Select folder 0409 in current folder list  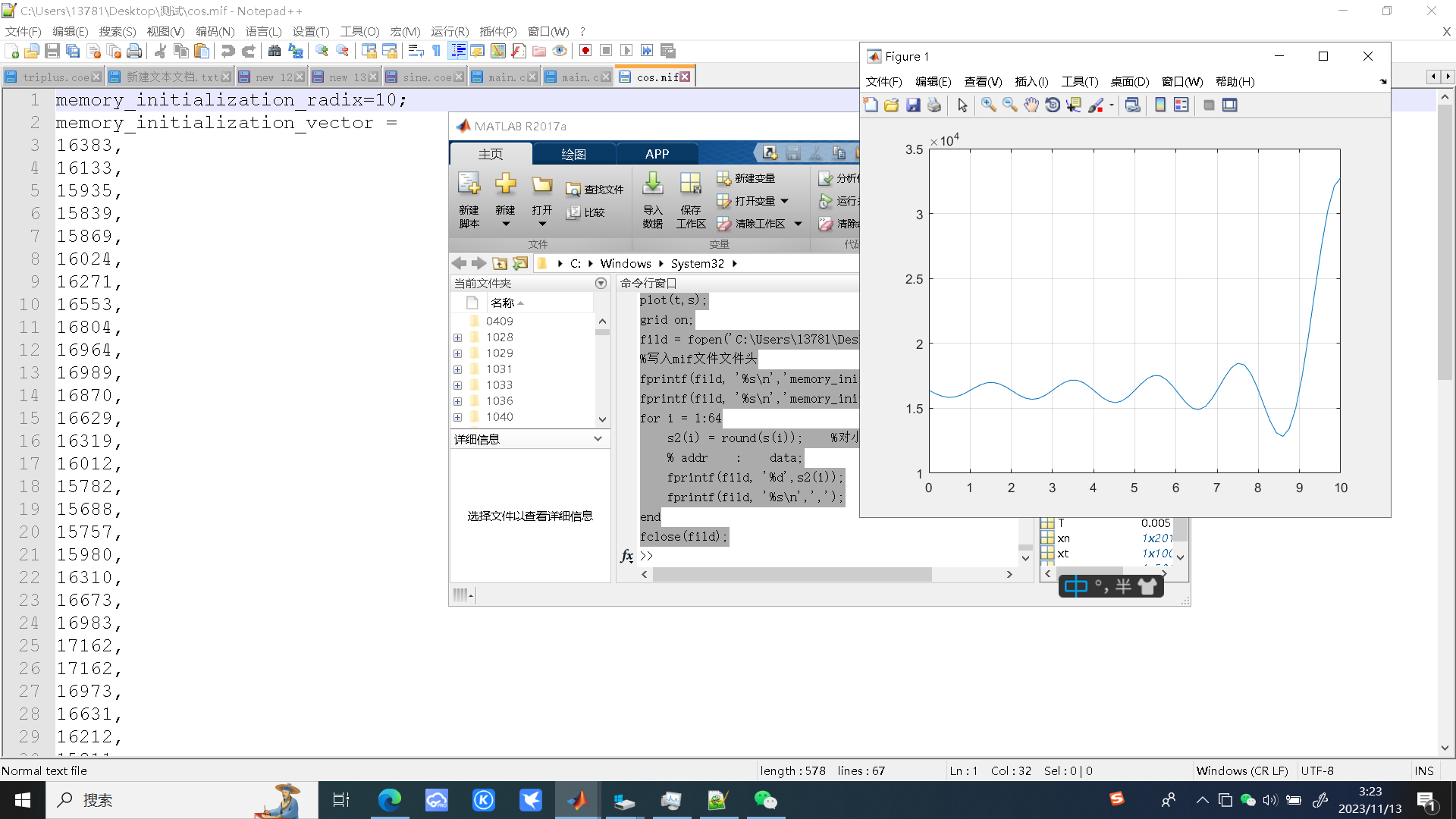(499, 322)
